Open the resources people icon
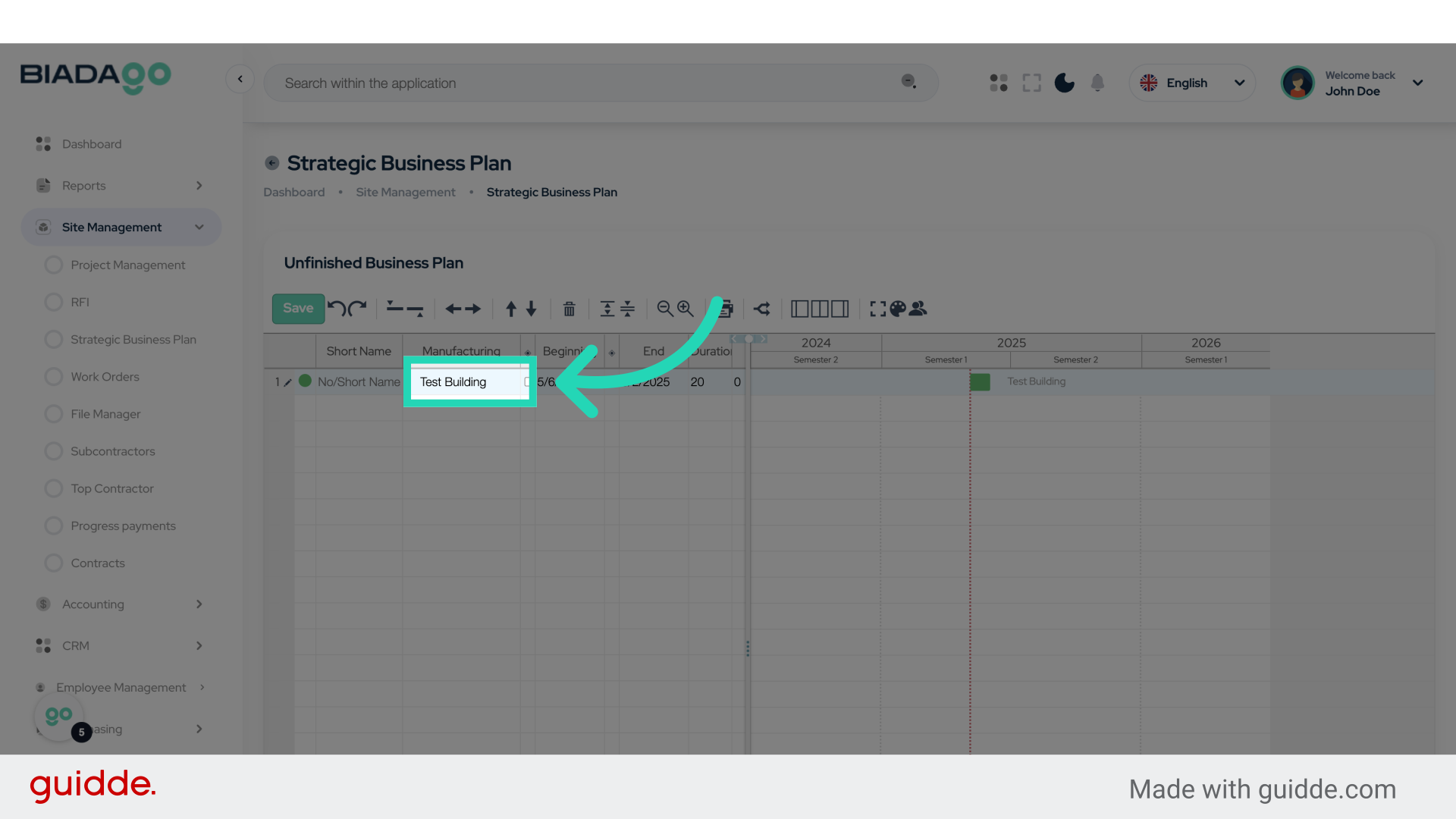The width and height of the screenshot is (1456, 819). coord(918,309)
